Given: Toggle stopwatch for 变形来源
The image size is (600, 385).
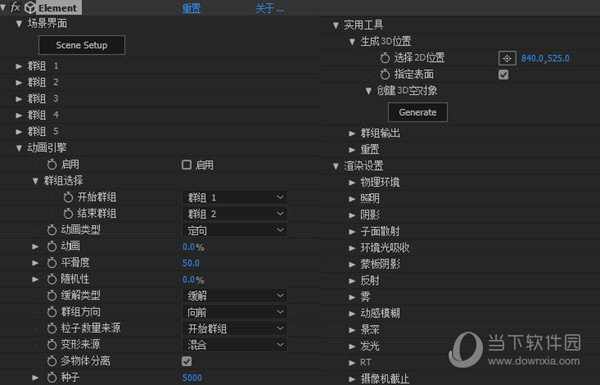Looking at the screenshot, I should click(x=52, y=345).
